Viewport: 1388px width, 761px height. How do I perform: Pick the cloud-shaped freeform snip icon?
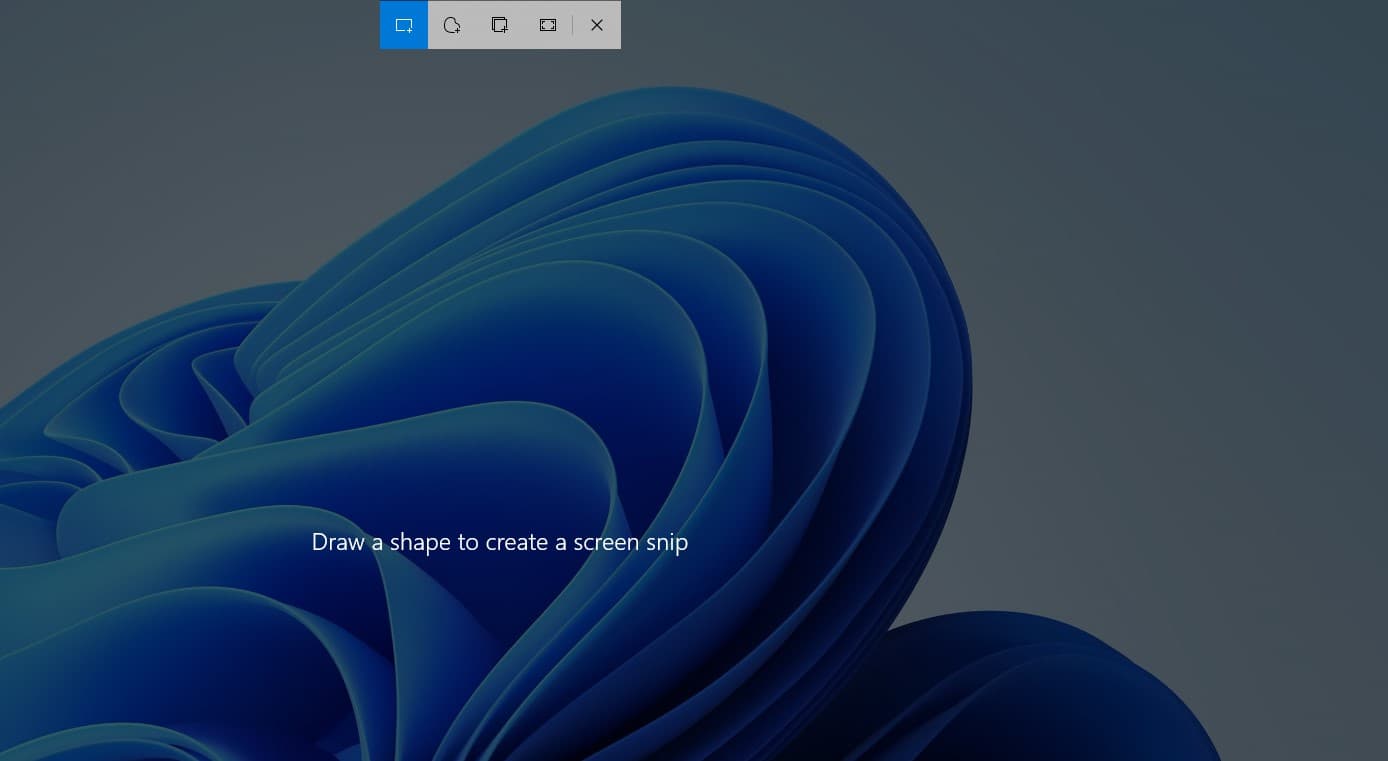[452, 25]
